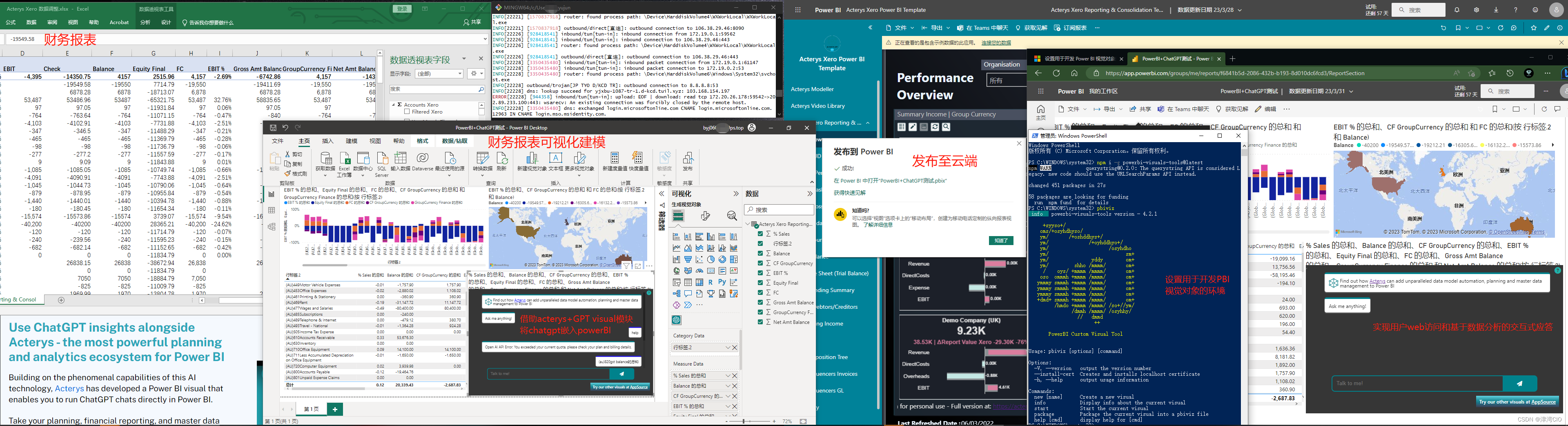Image resolution: width=1568 pixels, height=426 pixels.
Task: Toggle % Sales field checkbox in Data pane
Action: [x=760, y=234]
